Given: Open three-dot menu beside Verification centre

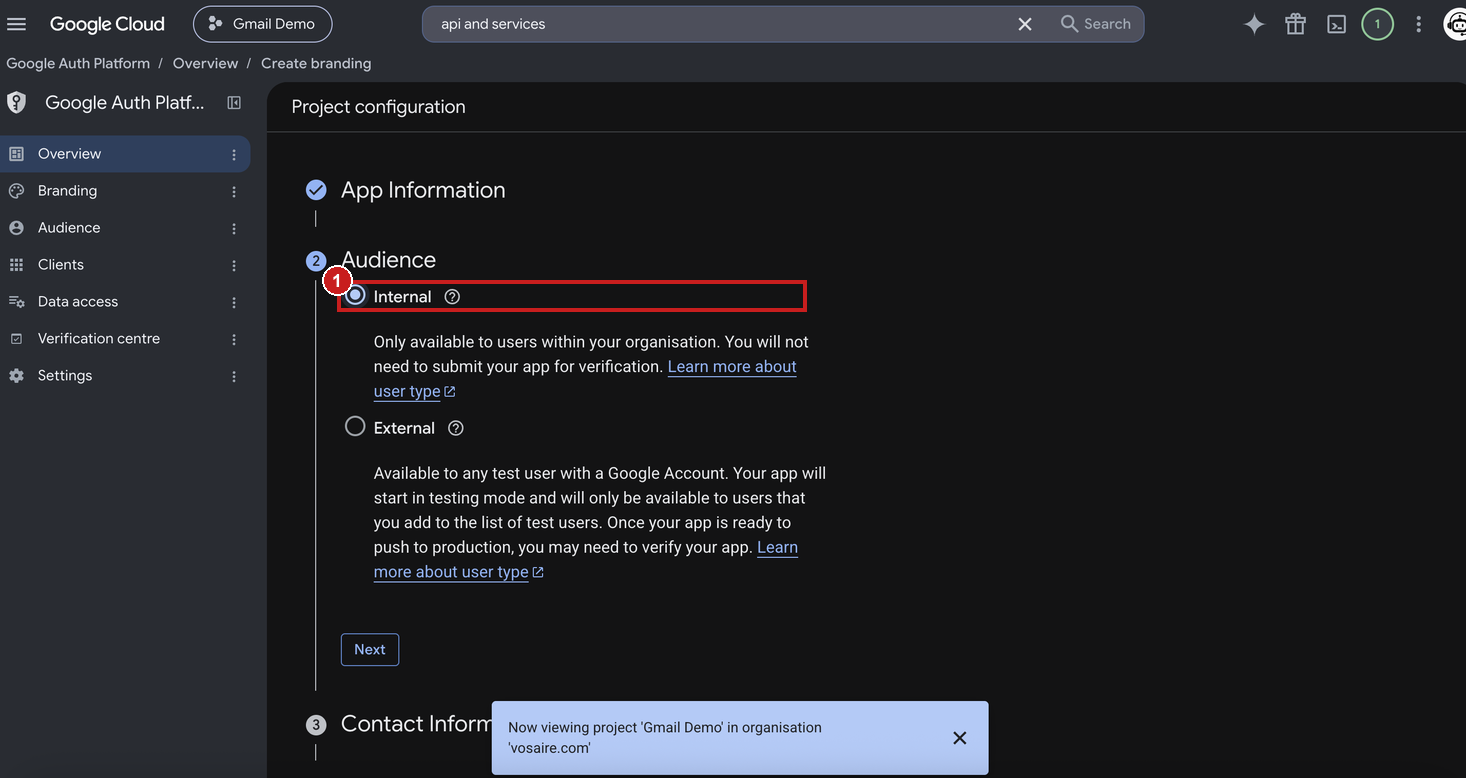Looking at the screenshot, I should (234, 340).
